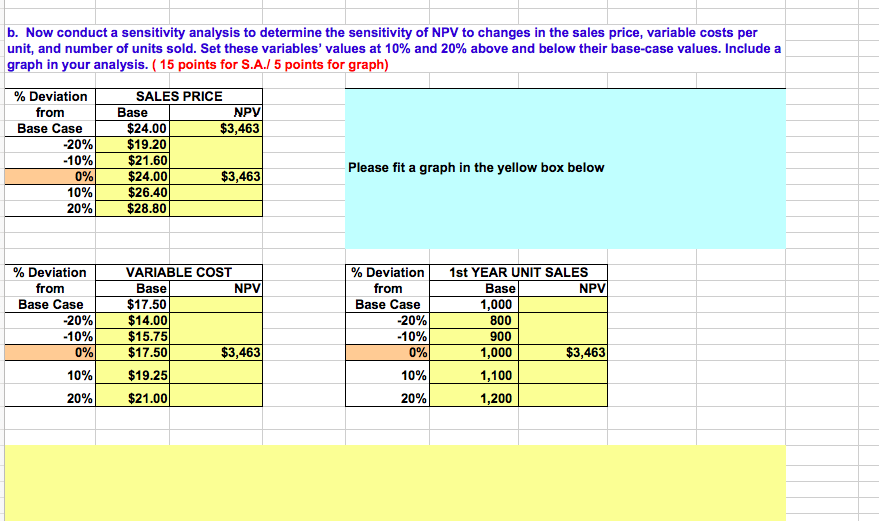Click the empty NPV cell beside $21.60
879x521 pixels.
coord(216,160)
